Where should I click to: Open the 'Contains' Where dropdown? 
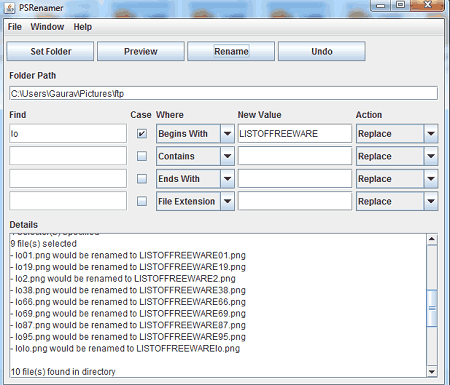pos(195,156)
